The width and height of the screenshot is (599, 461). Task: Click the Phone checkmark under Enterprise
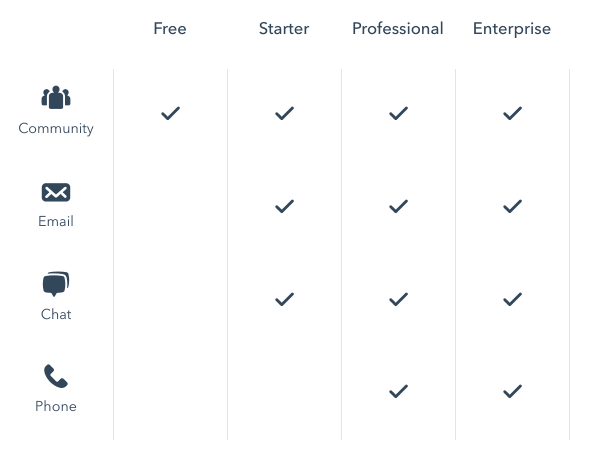[512, 391]
